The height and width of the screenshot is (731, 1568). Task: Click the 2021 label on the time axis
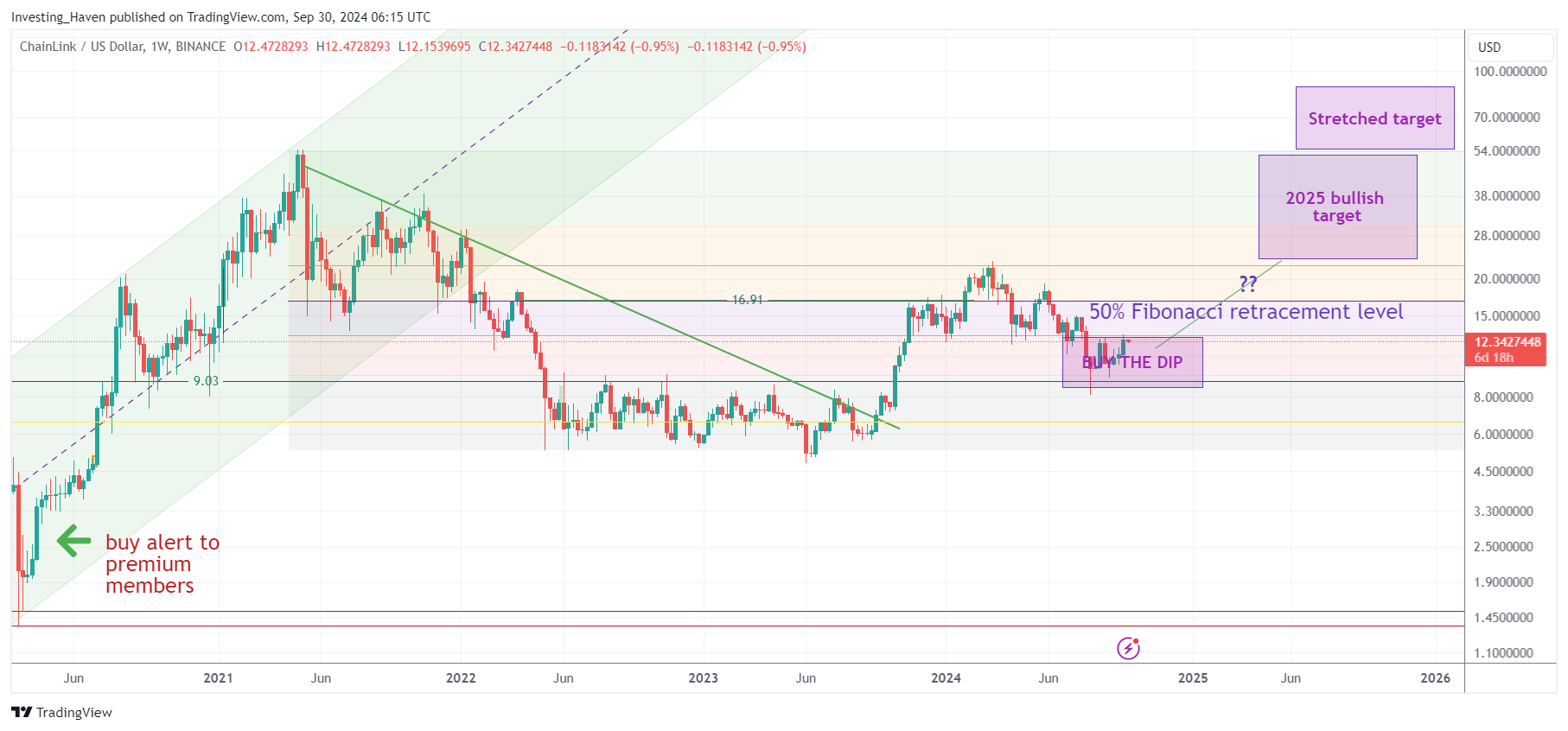[x=218, y=677]
